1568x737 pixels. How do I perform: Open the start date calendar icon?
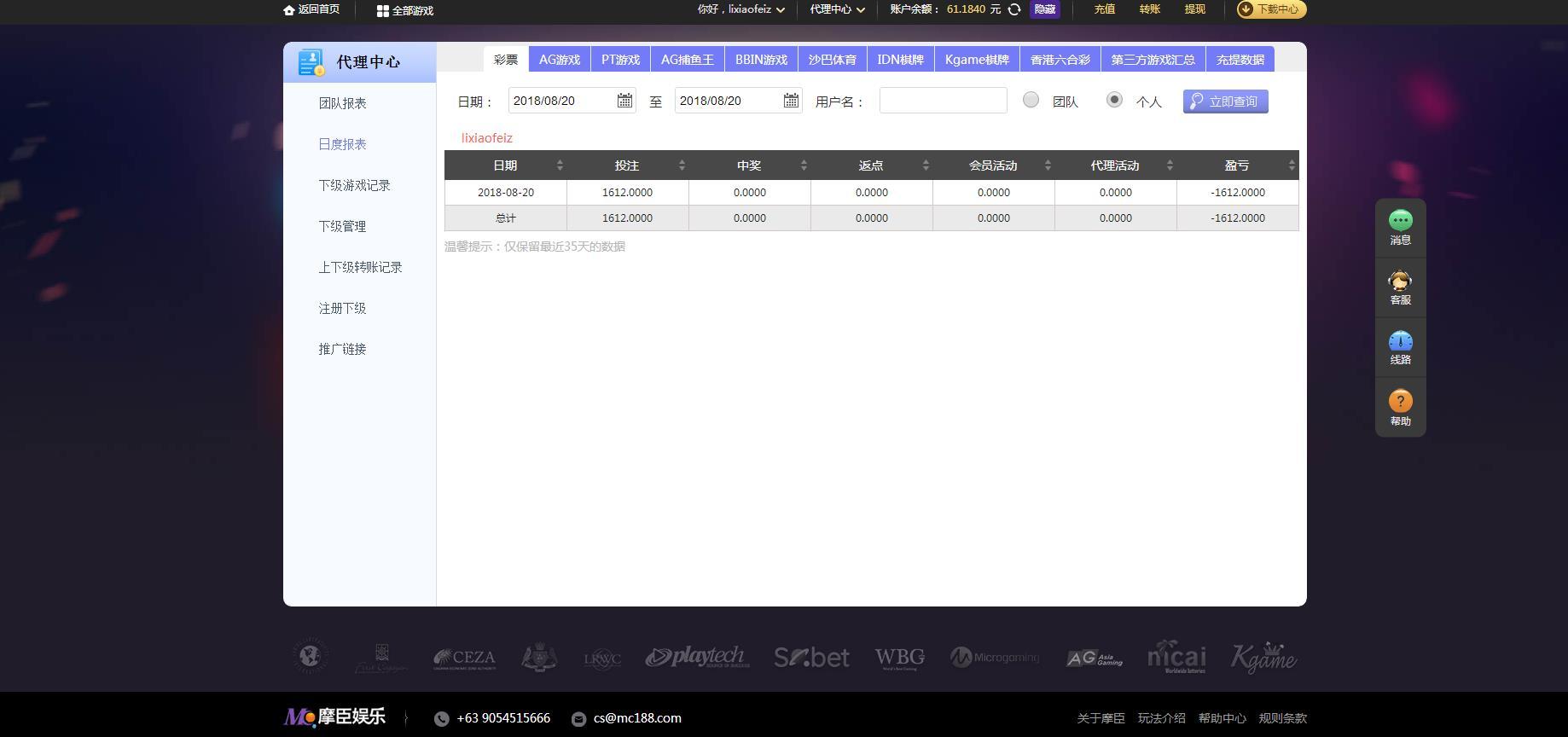pyautogui.click(x=624, y=101)
